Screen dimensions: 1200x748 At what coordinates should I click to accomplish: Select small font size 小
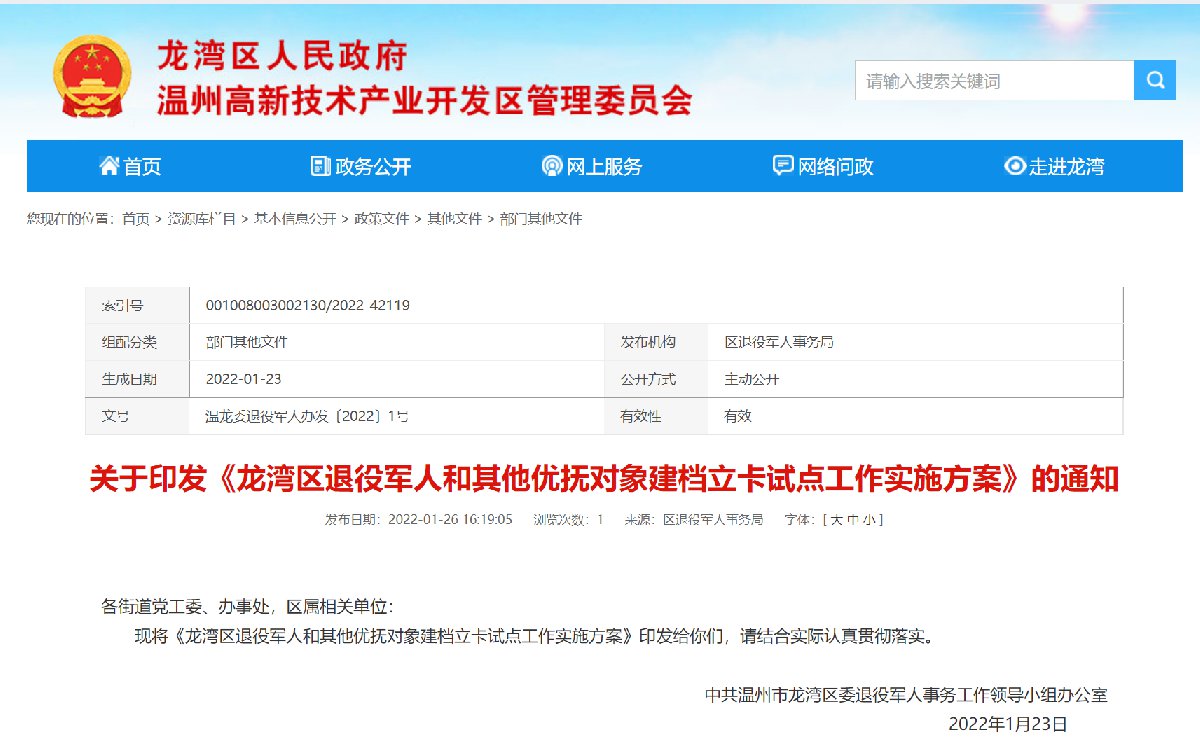coord(870,520)
